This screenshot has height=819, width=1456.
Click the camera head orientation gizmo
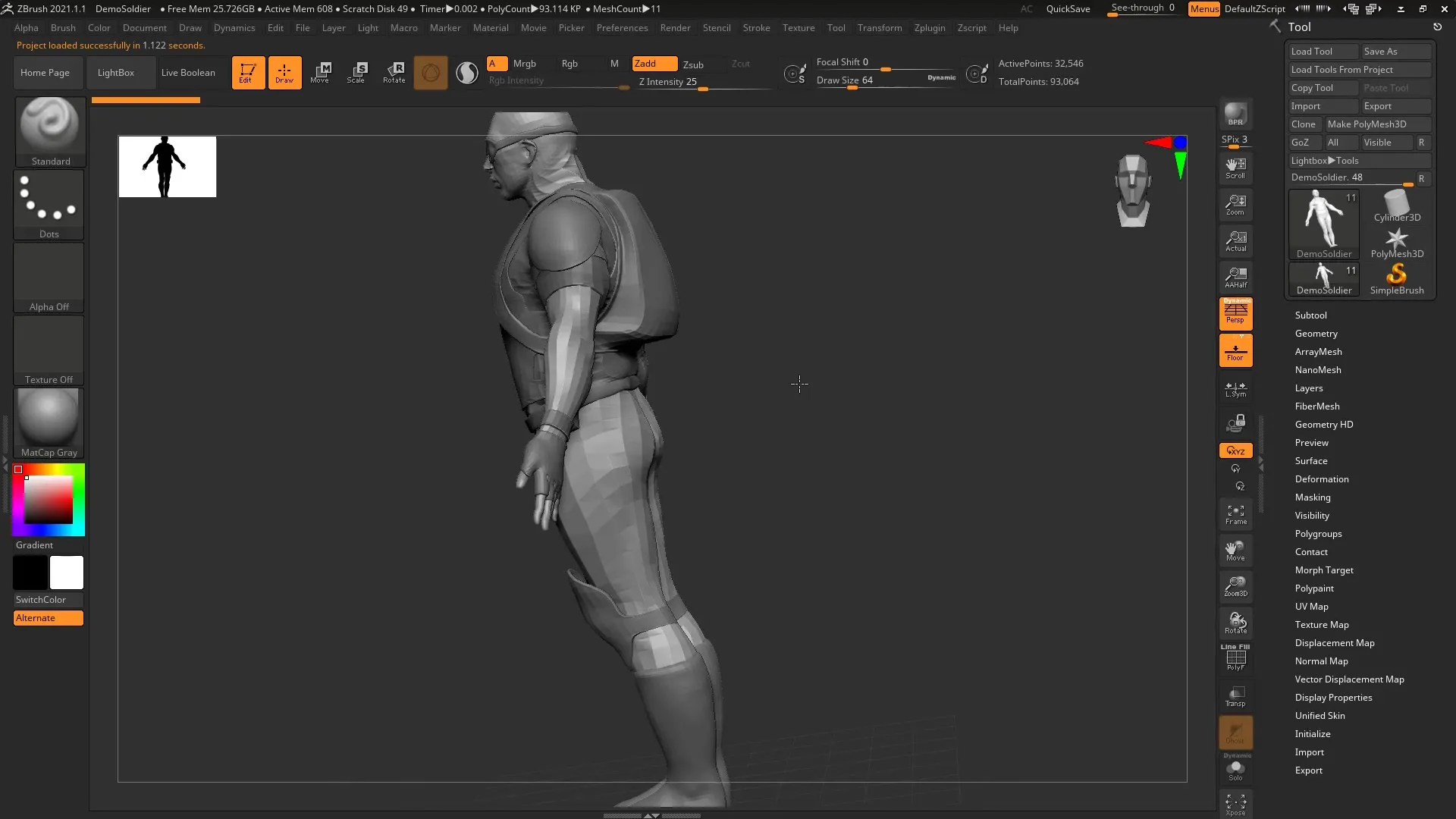[1133, 190]
